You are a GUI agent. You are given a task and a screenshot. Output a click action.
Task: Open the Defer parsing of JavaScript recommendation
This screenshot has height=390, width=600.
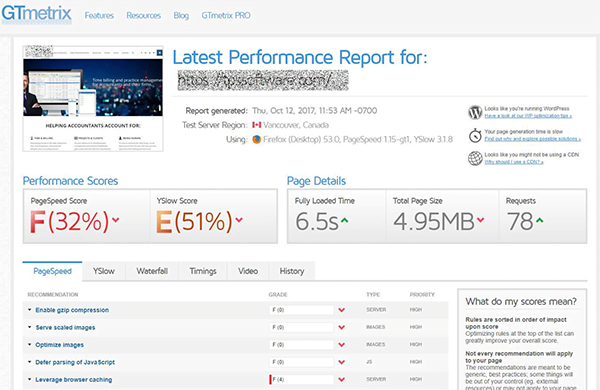coord(75,362)
